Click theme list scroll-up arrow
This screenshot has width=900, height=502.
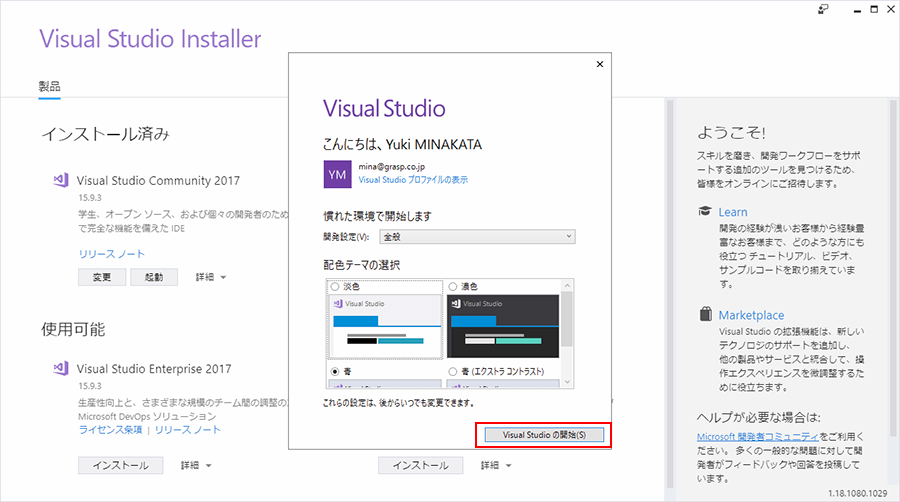click(x=567, y=285)
